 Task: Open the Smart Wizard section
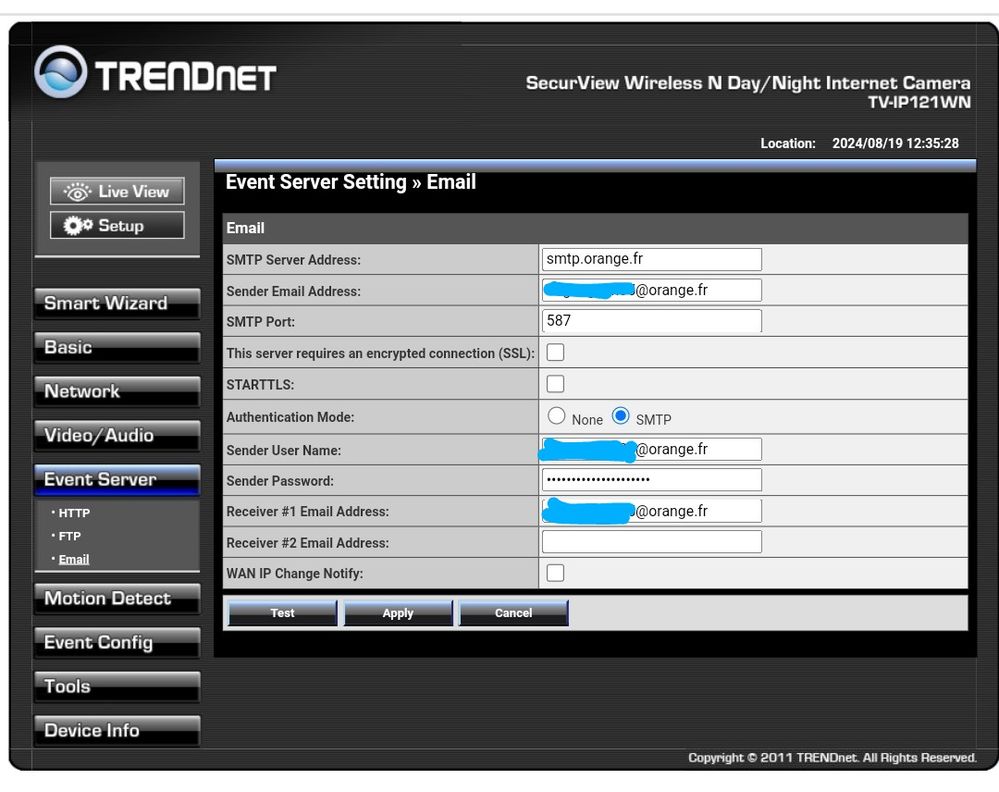(117, 303)
